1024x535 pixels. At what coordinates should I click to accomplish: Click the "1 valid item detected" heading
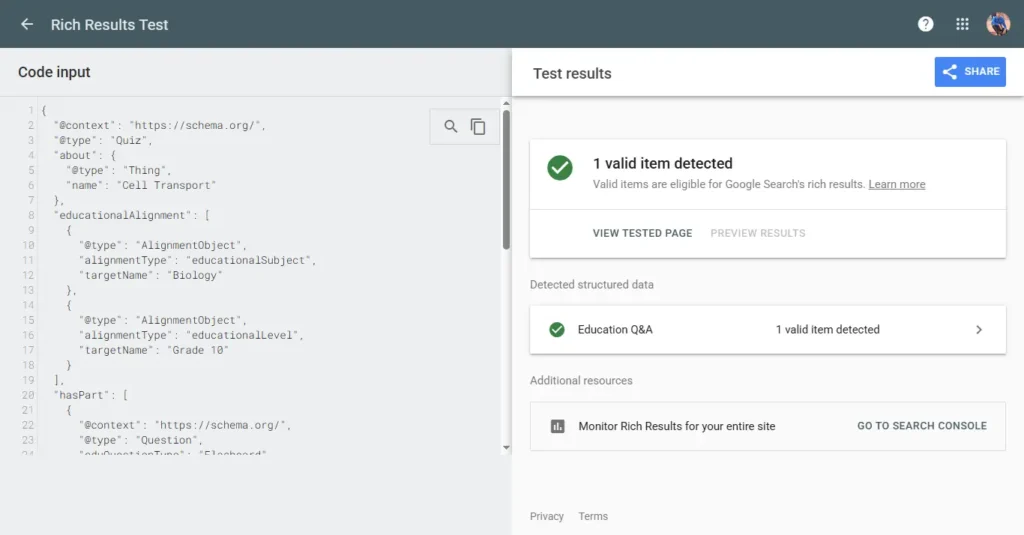pyautogui.click(x=662, y=163)
